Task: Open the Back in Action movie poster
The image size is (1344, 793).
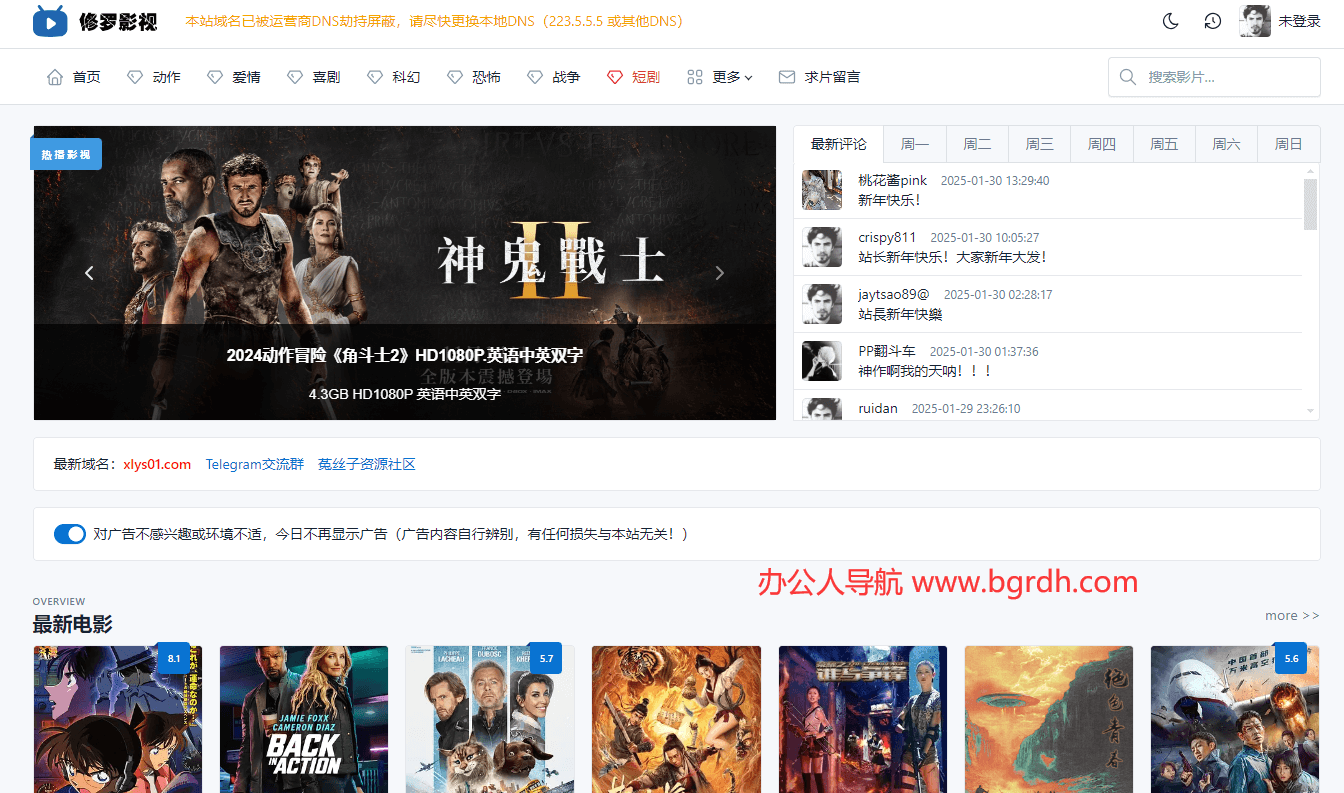Action: point(303,719)
